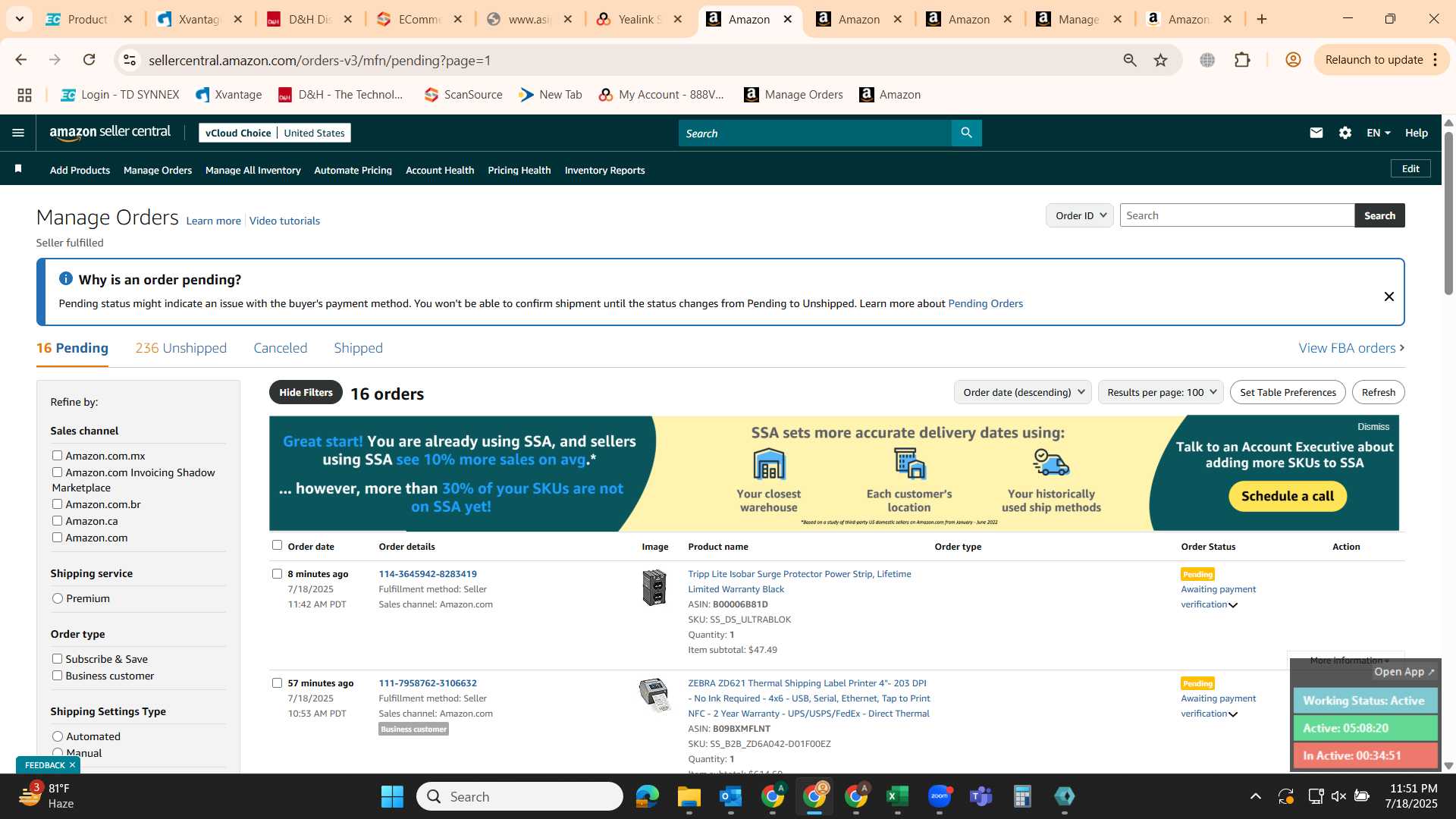Image resolution: width=1456 pixels, height=819 pixels.
Task: Go back with browser back arrow
Action: 21,60
